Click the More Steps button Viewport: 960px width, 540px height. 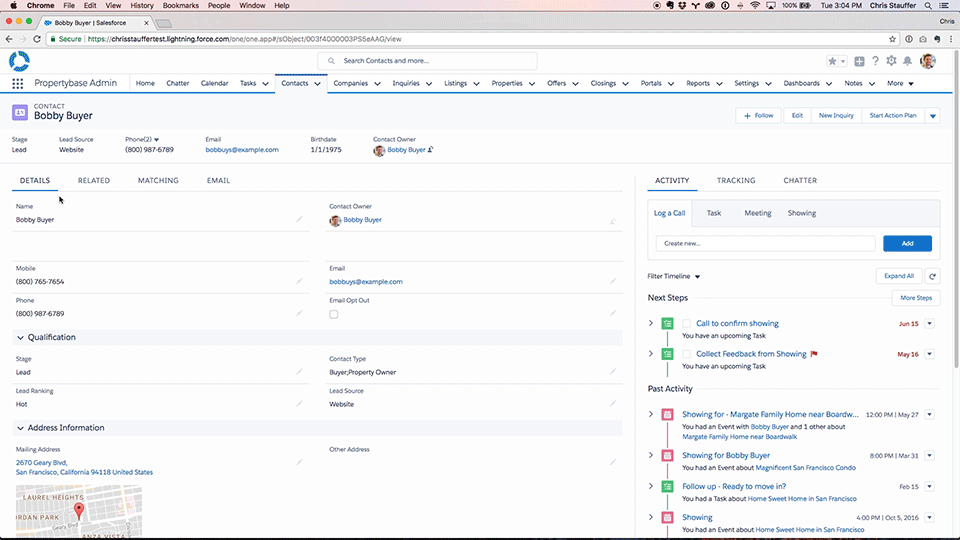click(916, 298)
